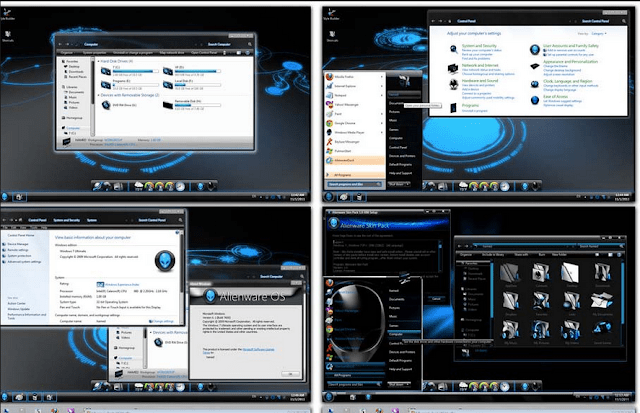Viewport: 640px width, 413px height.
Task: Open the Desktop folder in dark Explorer window
Action: pyautogui.click(x=570, y=274)
